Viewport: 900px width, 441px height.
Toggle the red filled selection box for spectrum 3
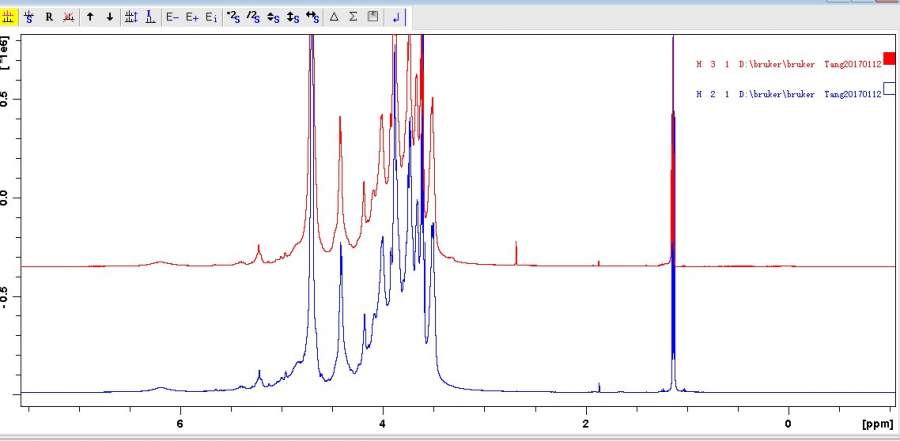[x=889, y=59]
